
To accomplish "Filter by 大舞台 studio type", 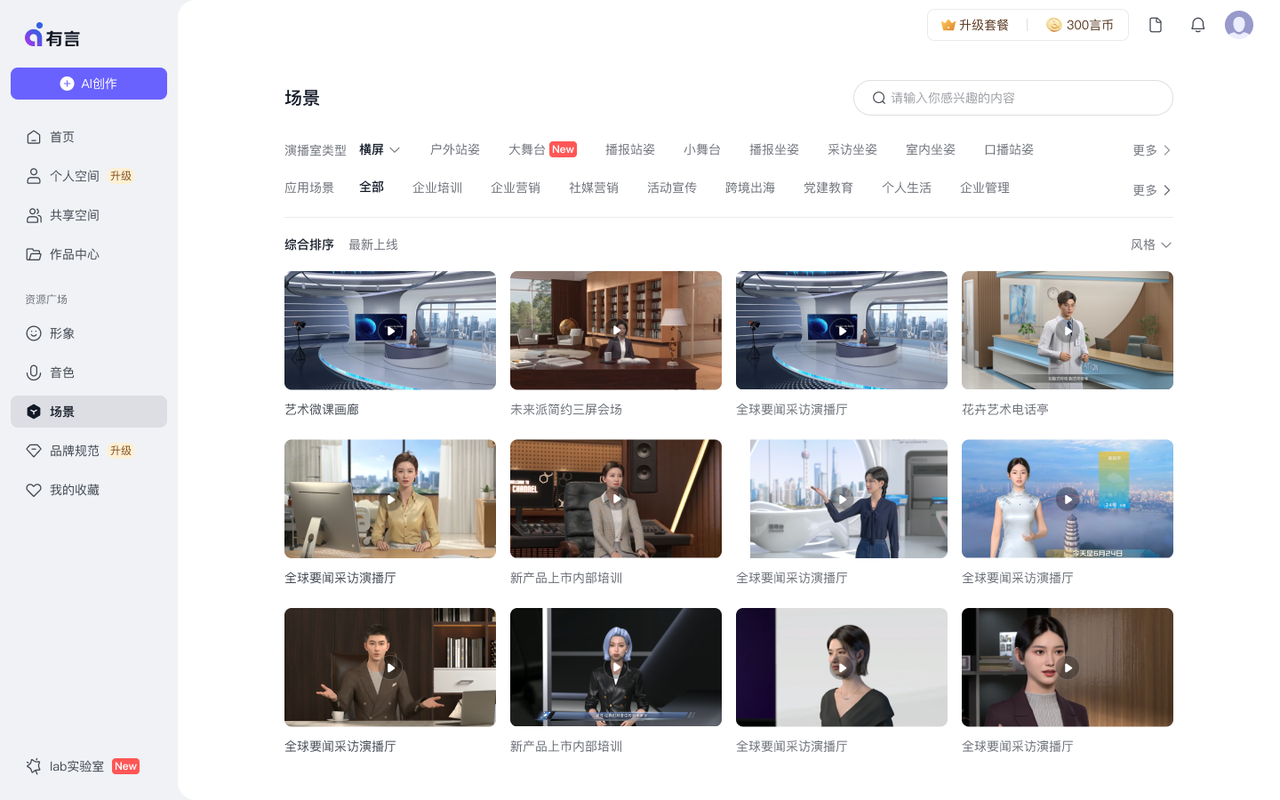I will coord(527,150).
